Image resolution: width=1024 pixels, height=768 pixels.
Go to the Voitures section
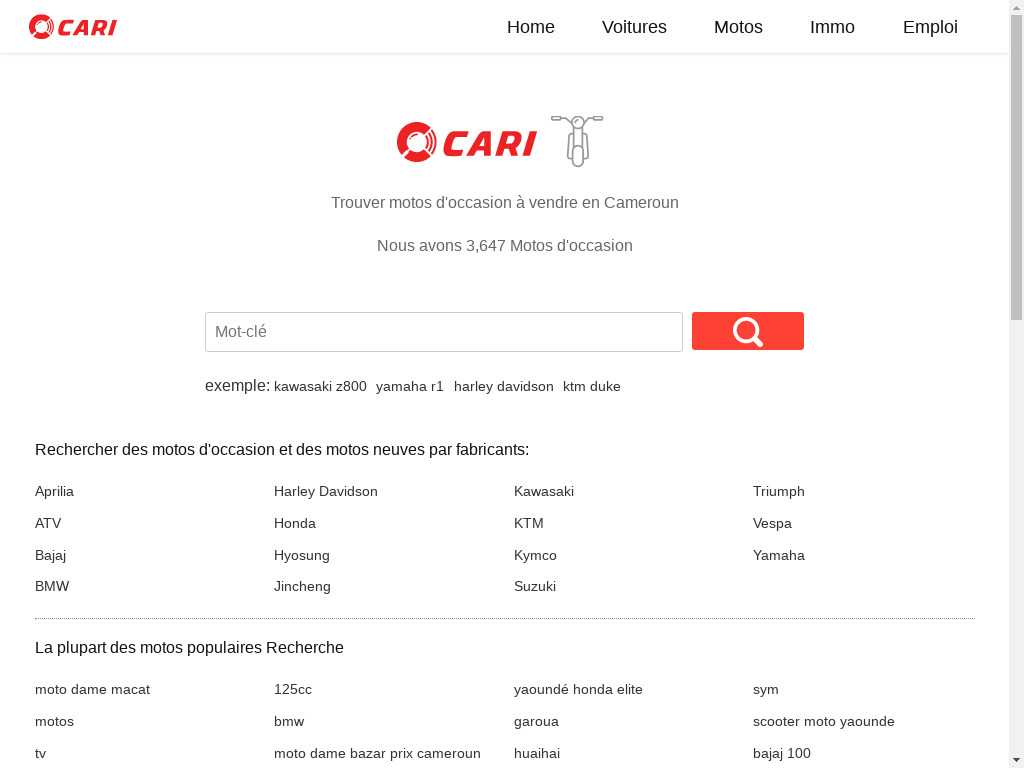coord(634,27)
